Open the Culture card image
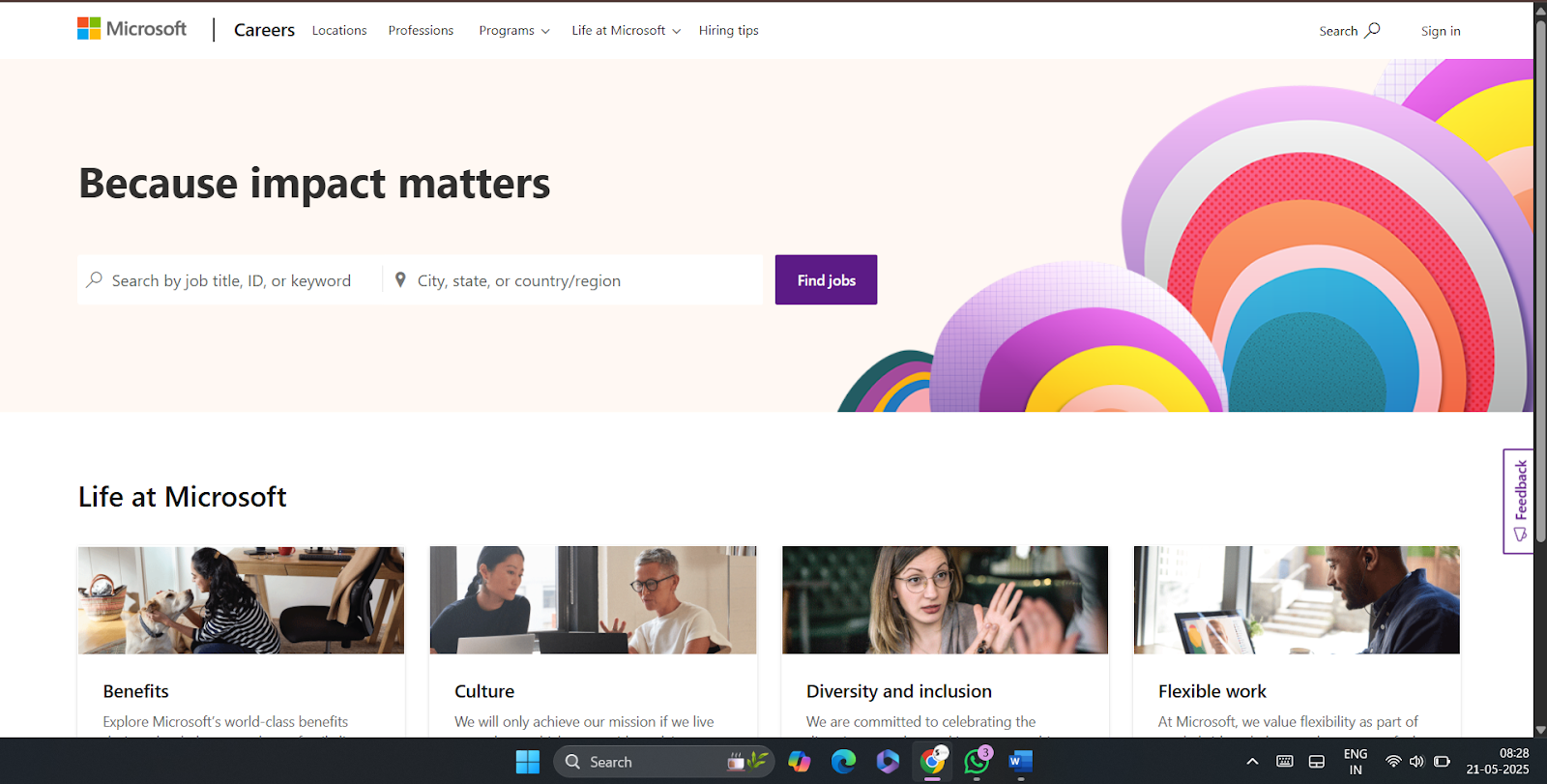Viewport: 1547px width, 784px height. 593,600
